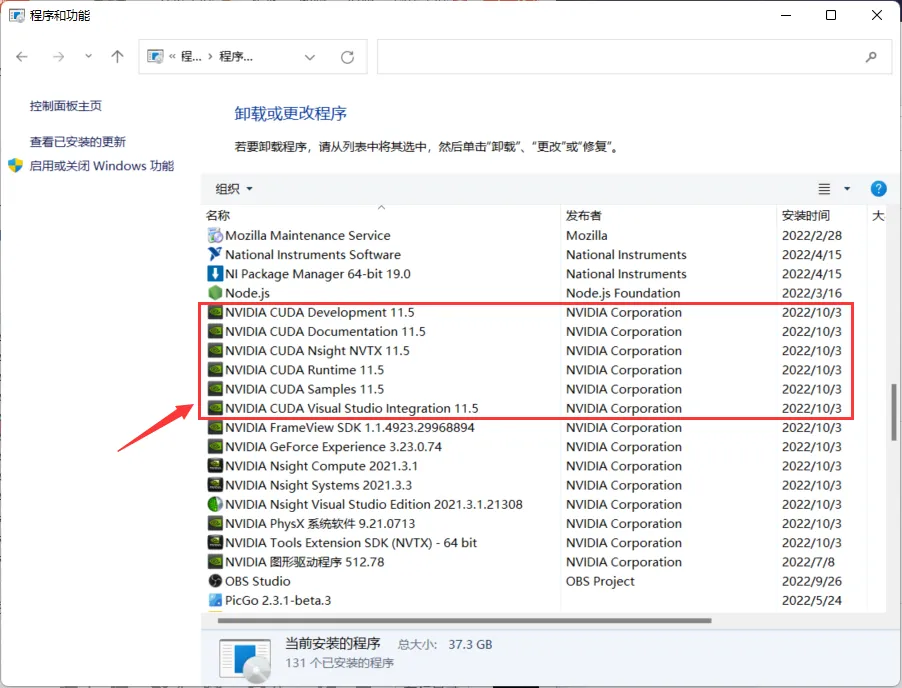Click the NVIDIA FrameView SDK icon
902x688 pixels.
tap(215, 427)
